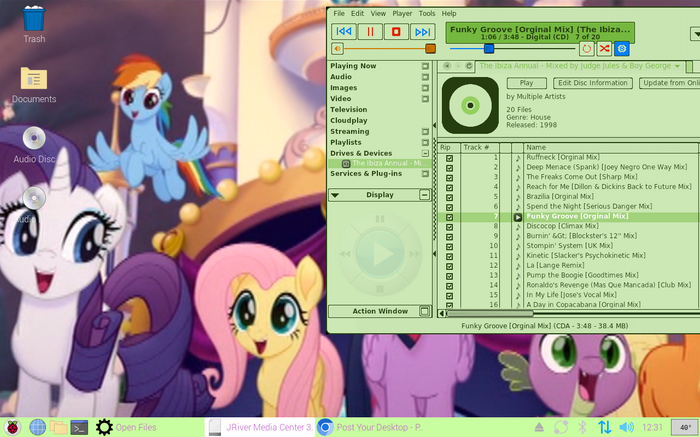Open the Edit menu

click(x=357, y=13)
